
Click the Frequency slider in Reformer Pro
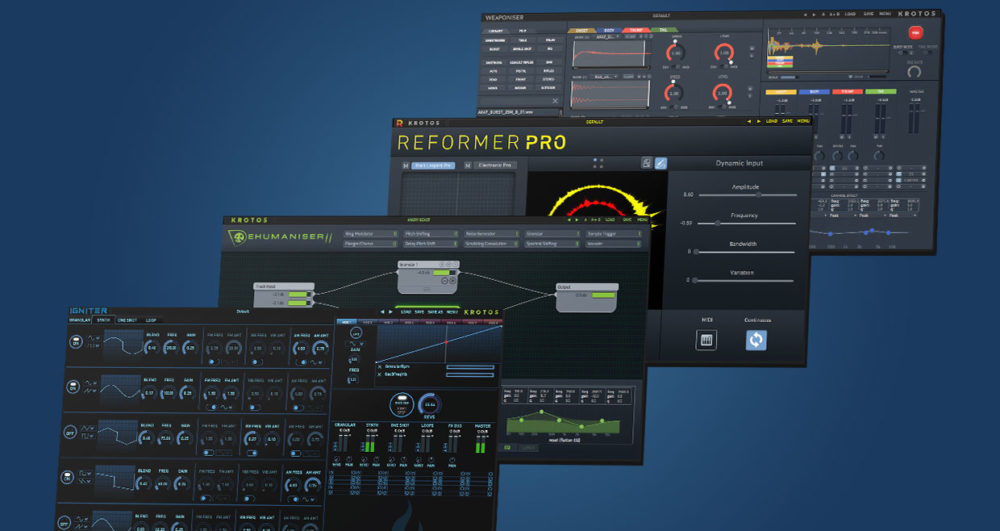(746, 223)
